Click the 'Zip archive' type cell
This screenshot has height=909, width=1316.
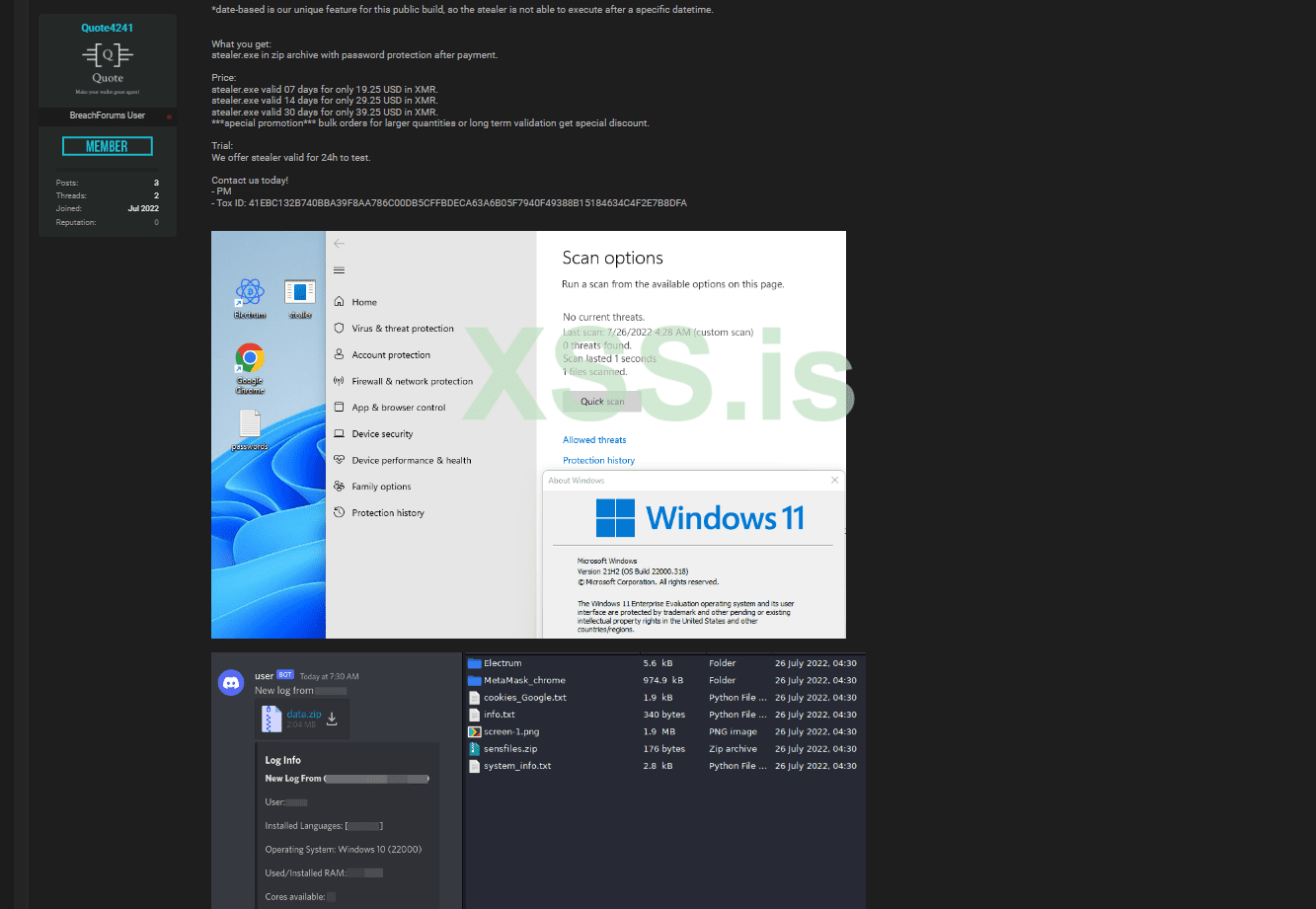point(733,749)
